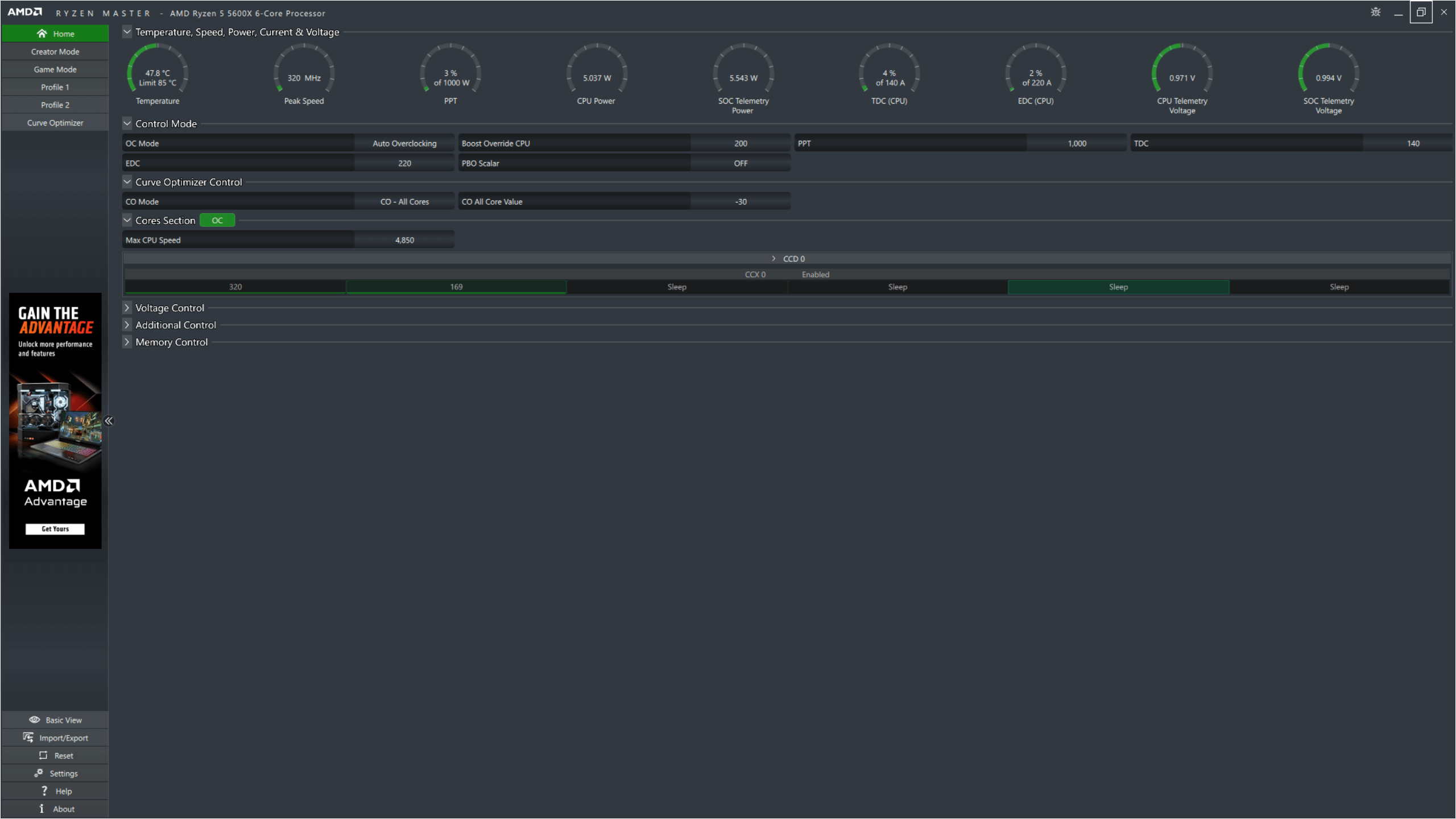Click the TDC value 140 field
This screenshot has height=819, width=1456.
[x=1408, y=143]
